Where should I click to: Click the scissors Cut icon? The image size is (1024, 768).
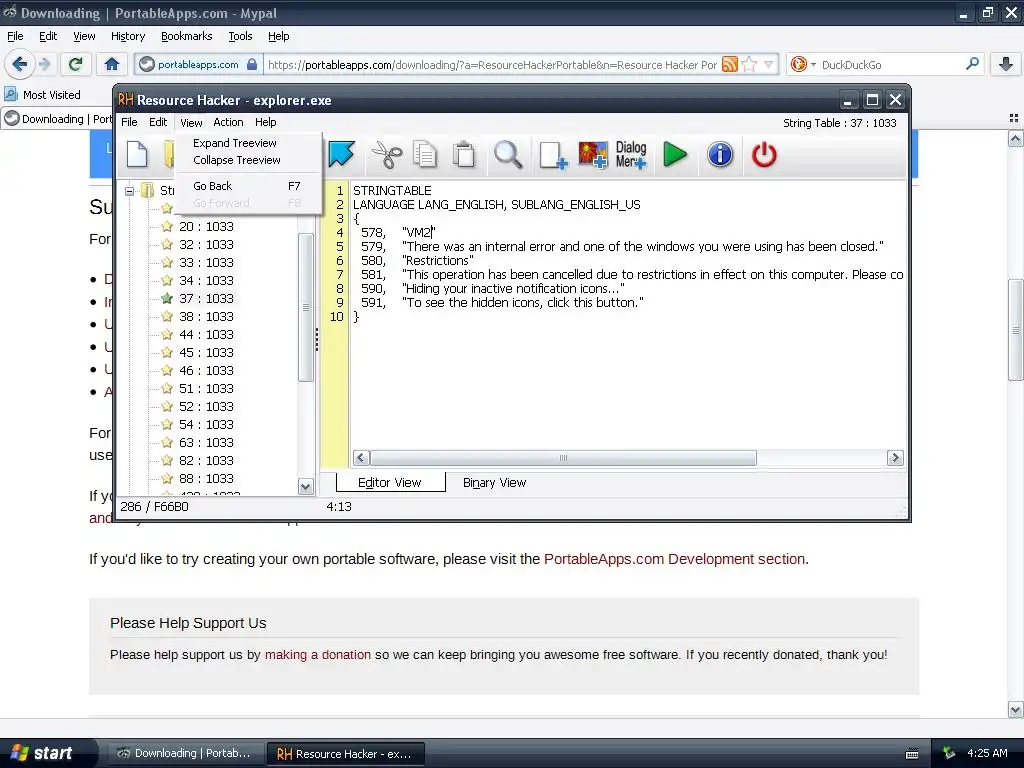click(x=387, y=155)
